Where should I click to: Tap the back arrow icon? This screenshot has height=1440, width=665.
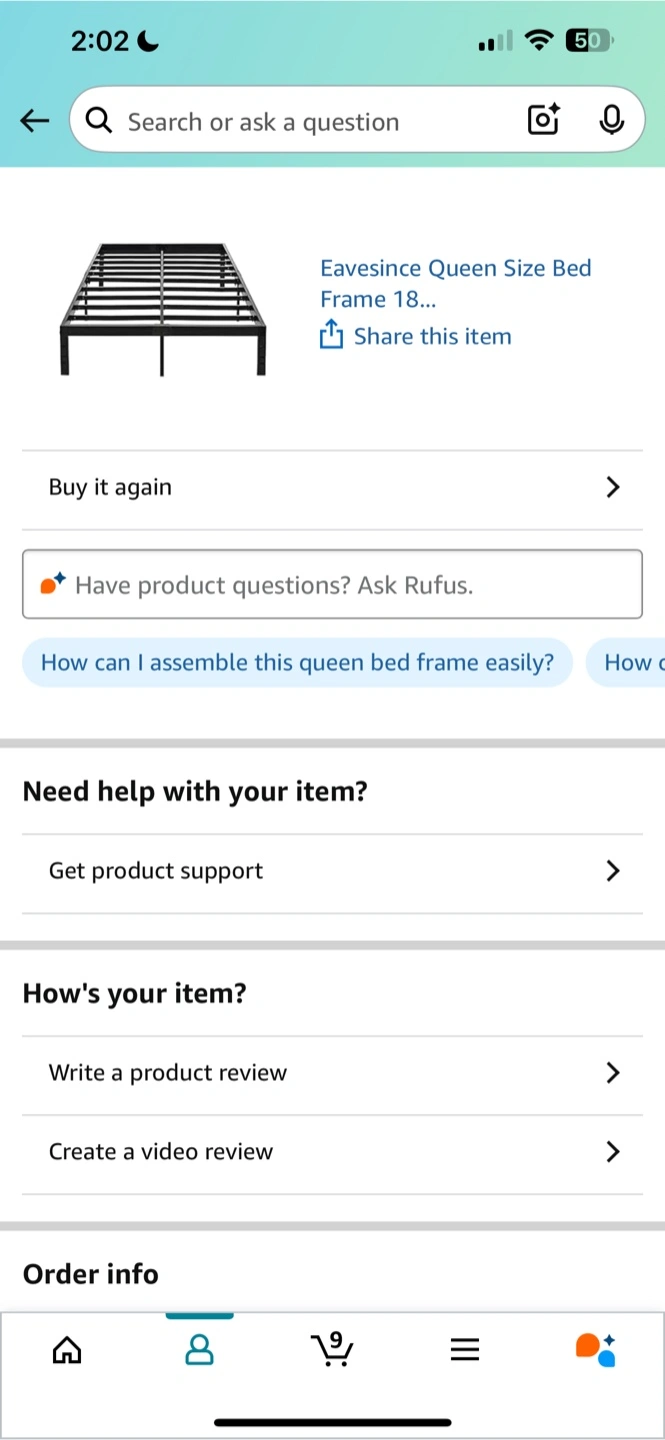pos(34,121)
